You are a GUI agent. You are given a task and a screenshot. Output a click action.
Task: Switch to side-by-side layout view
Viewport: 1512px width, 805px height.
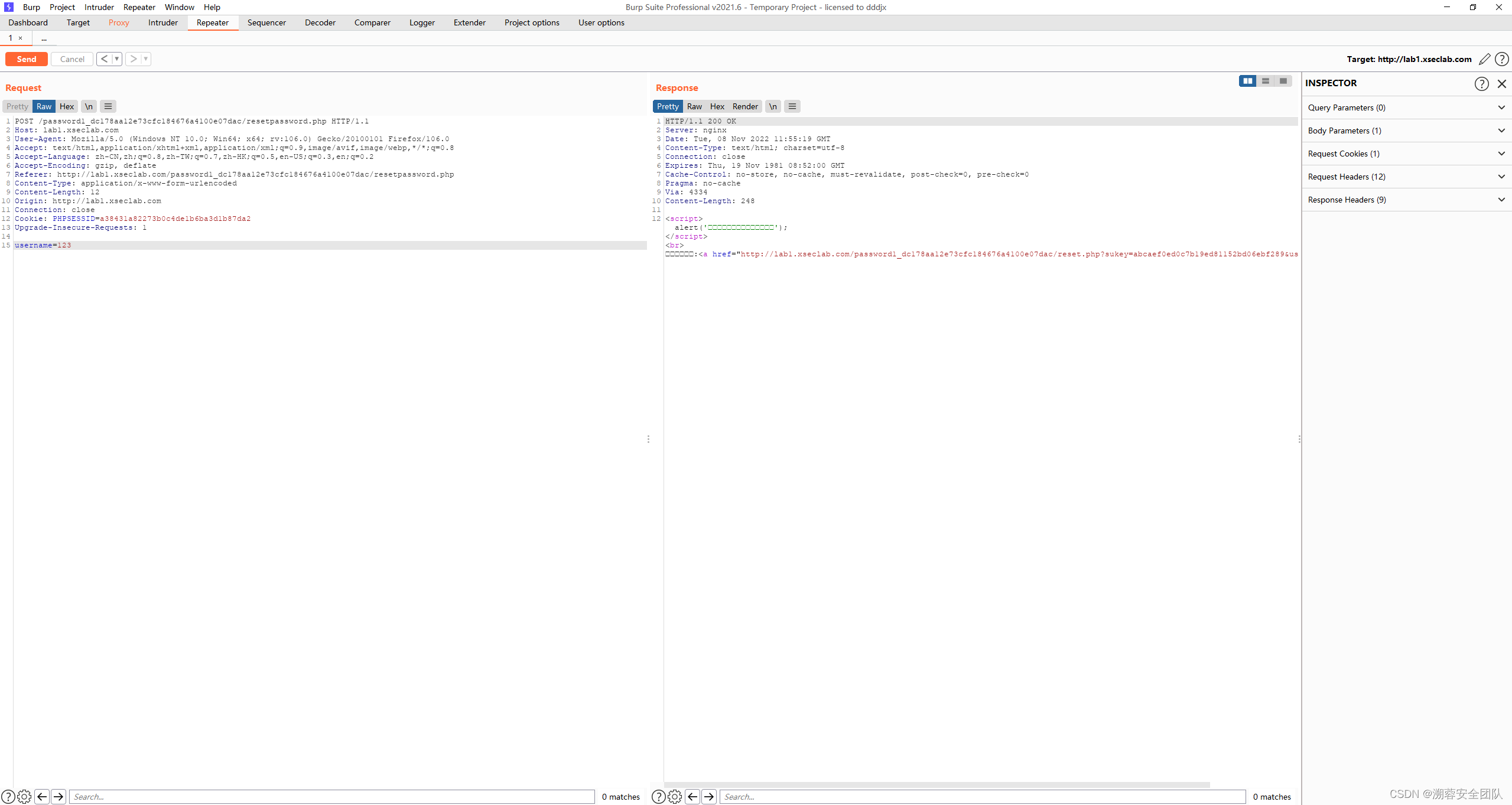click(x=1247, y=81)
